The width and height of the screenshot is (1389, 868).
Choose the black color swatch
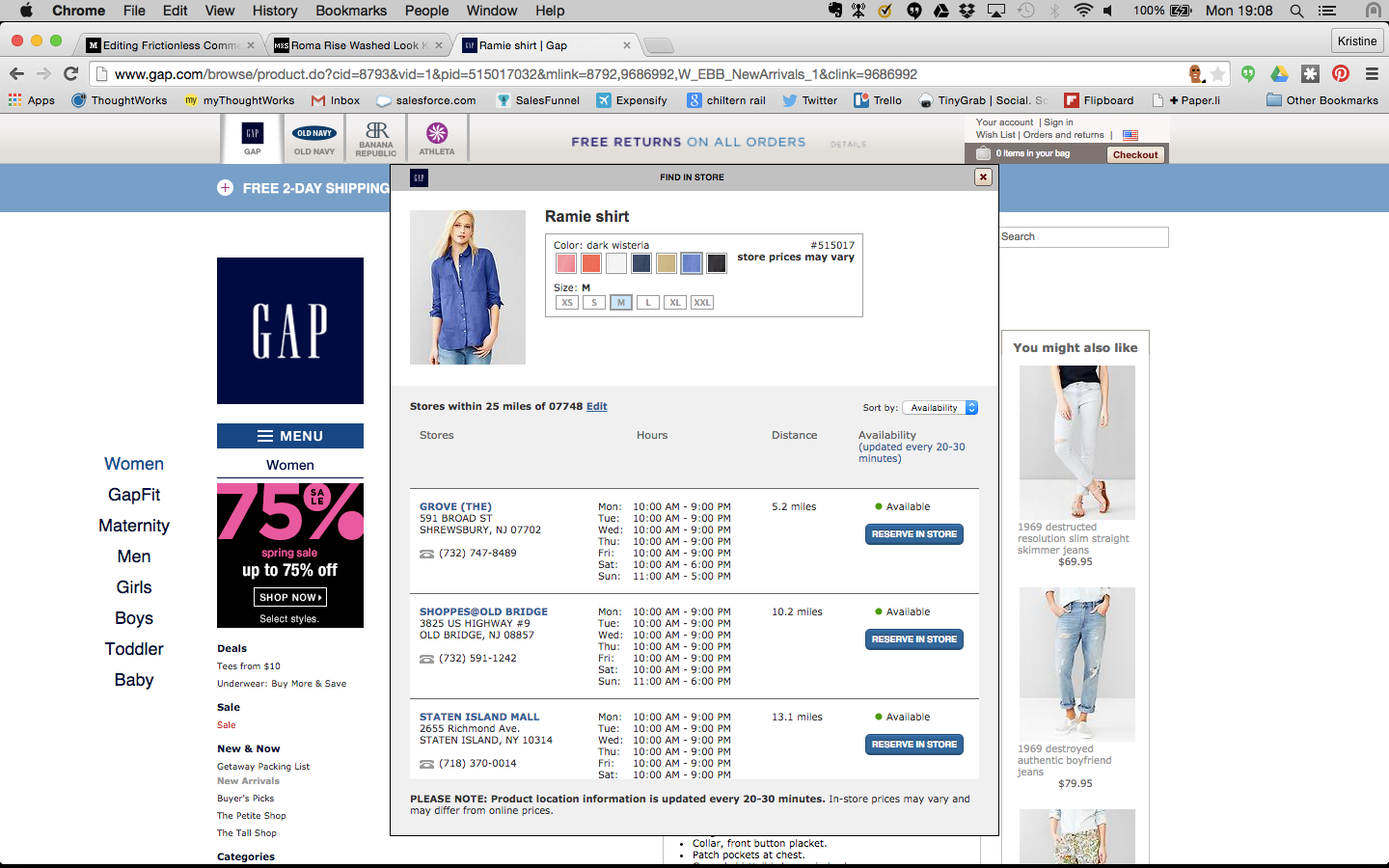point(717,263)
